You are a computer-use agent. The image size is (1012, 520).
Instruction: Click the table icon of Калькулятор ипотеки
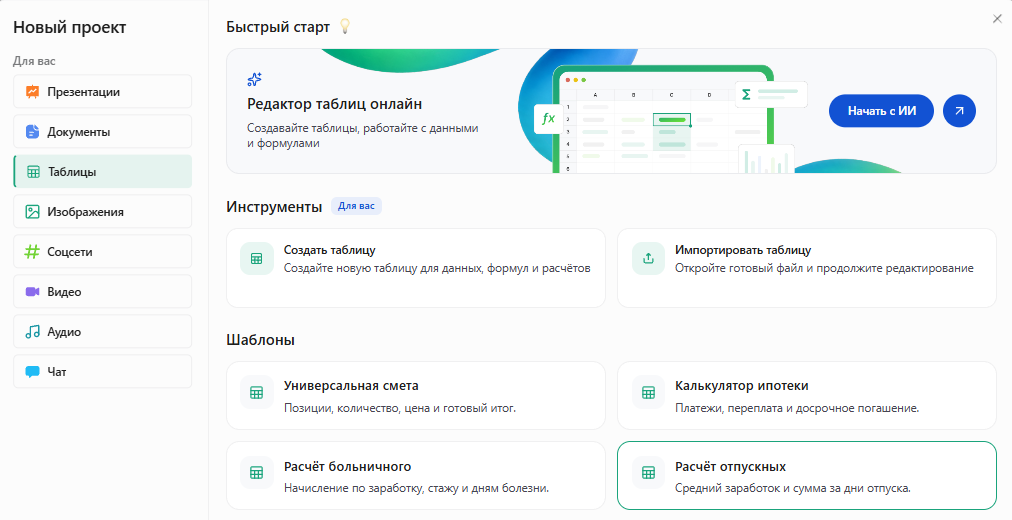(x=648, y=392)
